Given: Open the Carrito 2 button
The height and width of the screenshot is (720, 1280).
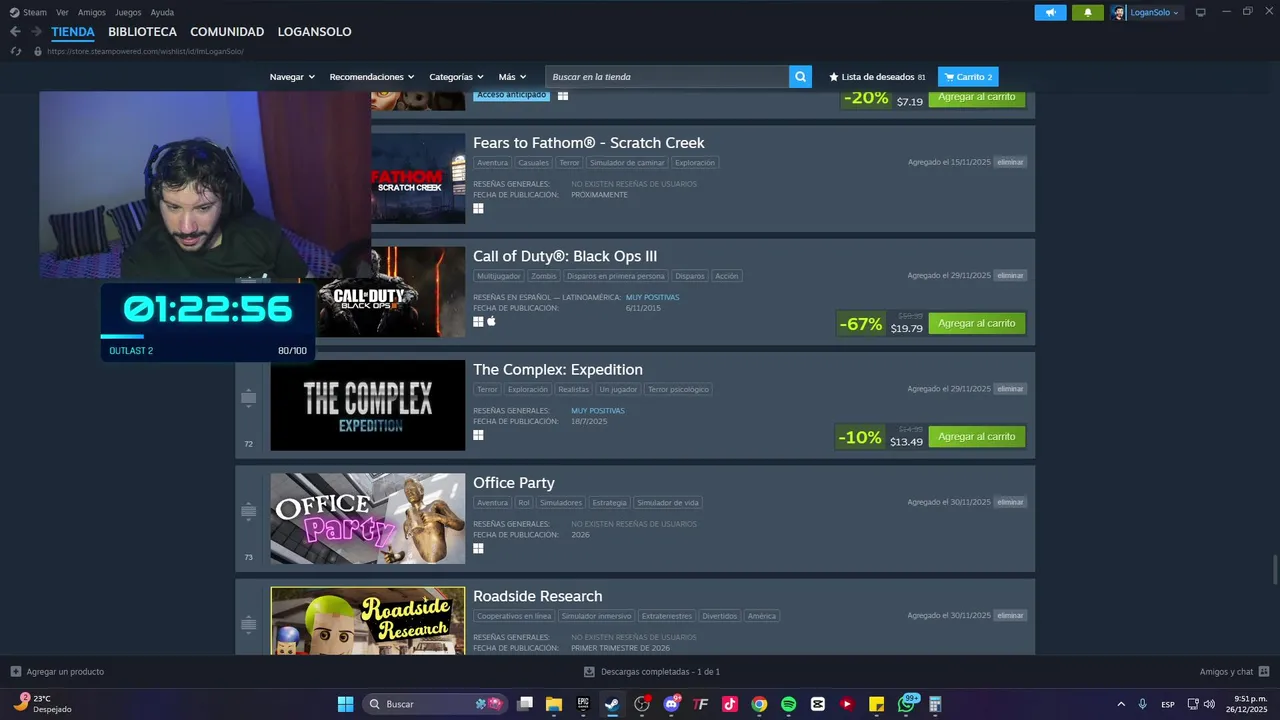Looking at the screenshot, I should pos(968,77).
